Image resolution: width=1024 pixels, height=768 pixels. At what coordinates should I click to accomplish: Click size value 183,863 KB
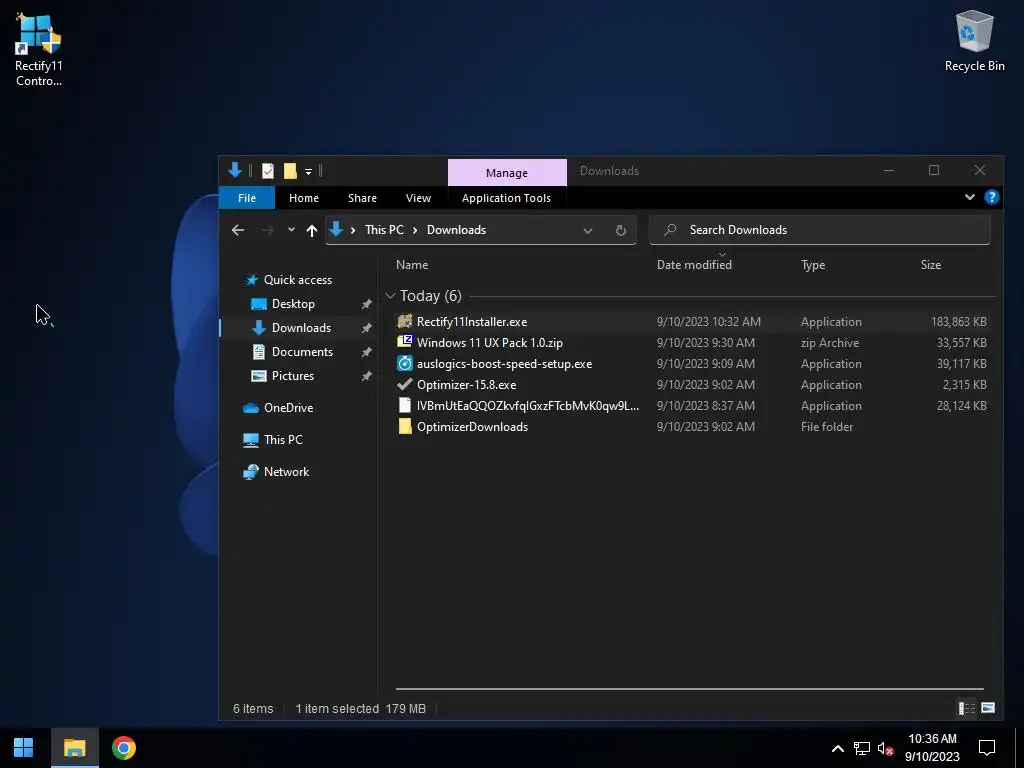tap(958, 322)
